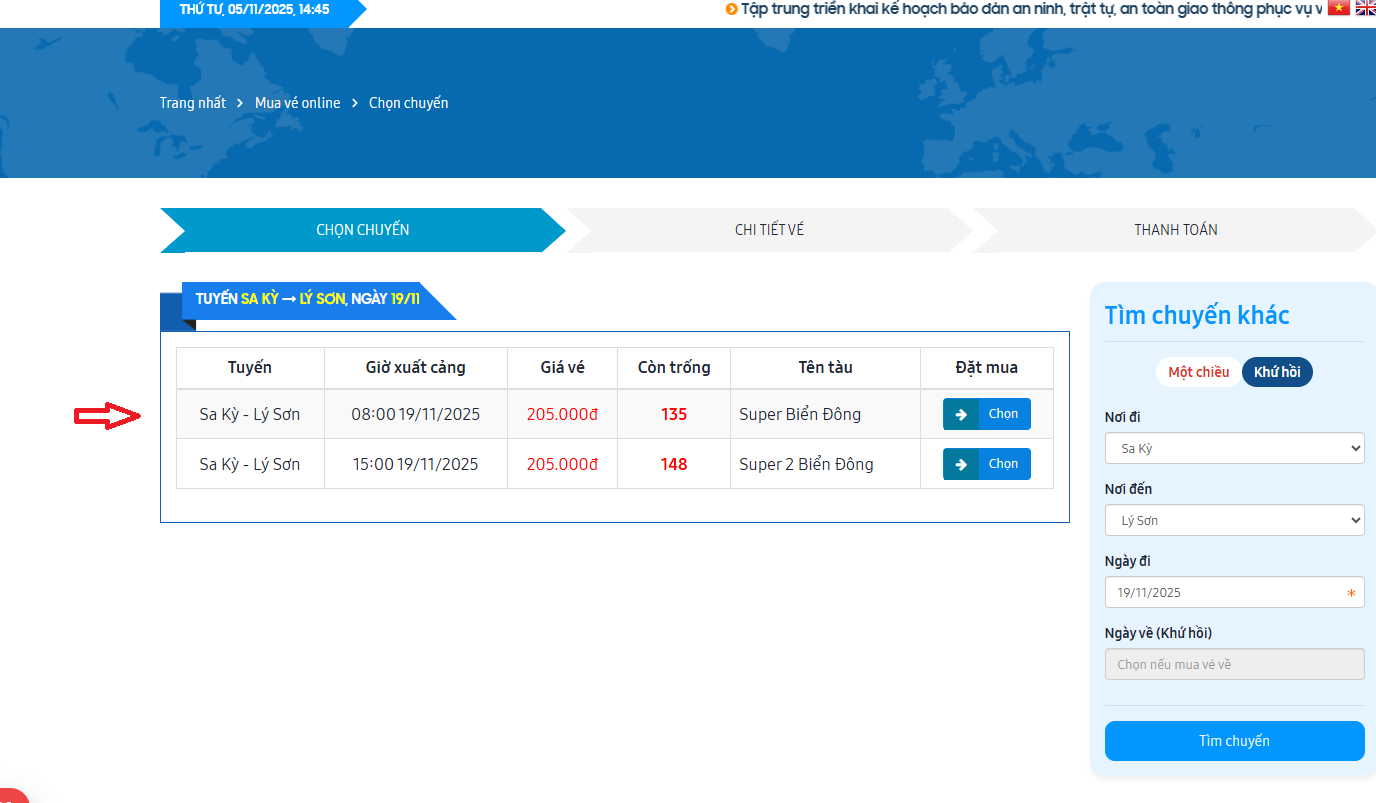Click the orange news ticker arrow icon
Image resolution: width=1376 pixels, height=803 pixels.
coord(732,9)
